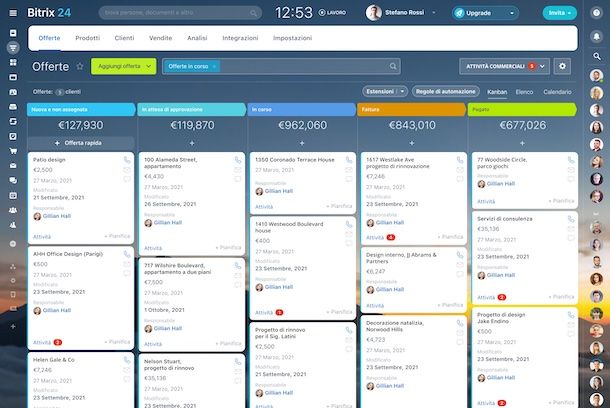Viewport: 610px width, 408px height.
Task: Open Gillian Hall link on Patio design card
Action: tap(57, 216)
